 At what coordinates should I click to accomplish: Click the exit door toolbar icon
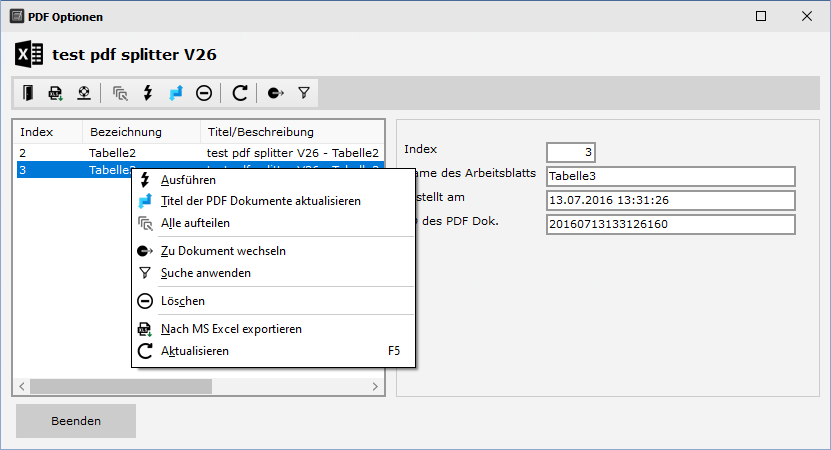pos(28,93)
